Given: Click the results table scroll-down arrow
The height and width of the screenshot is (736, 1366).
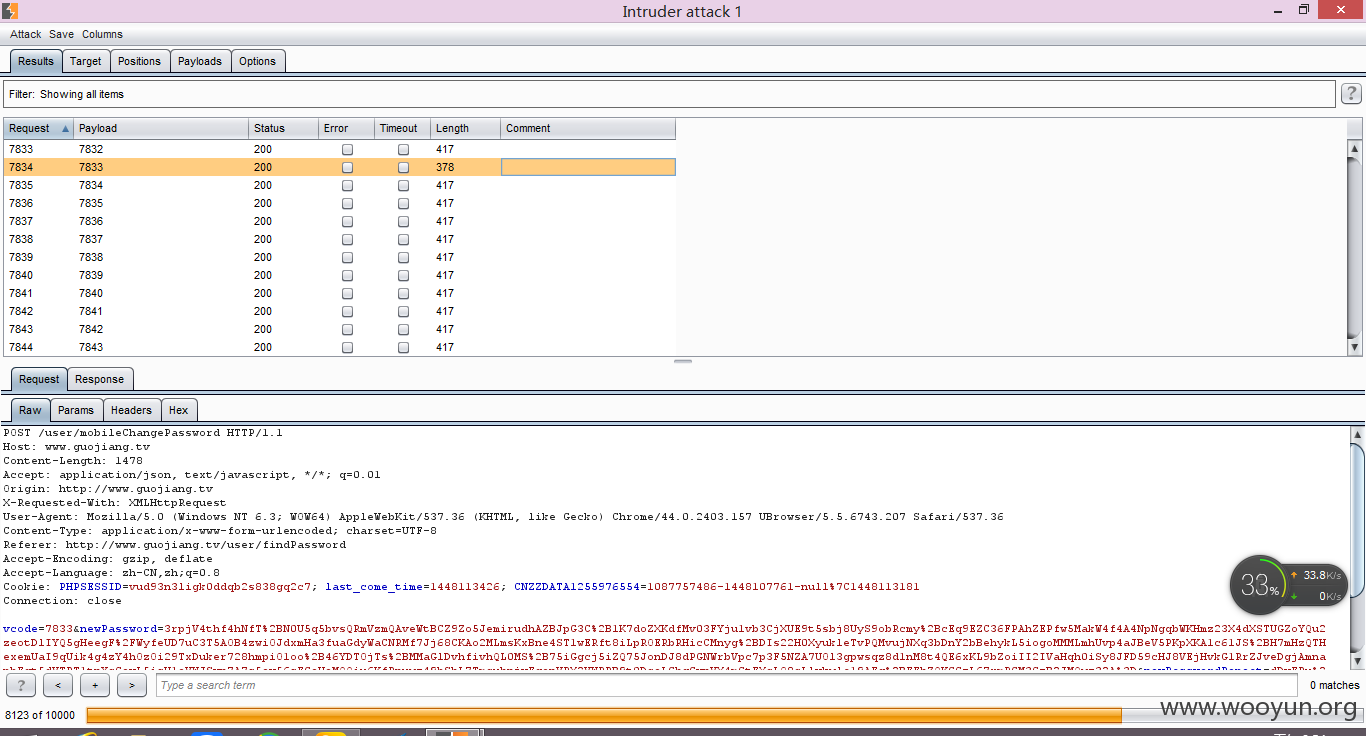Looking at the screenshot, I should (1354, 347).
